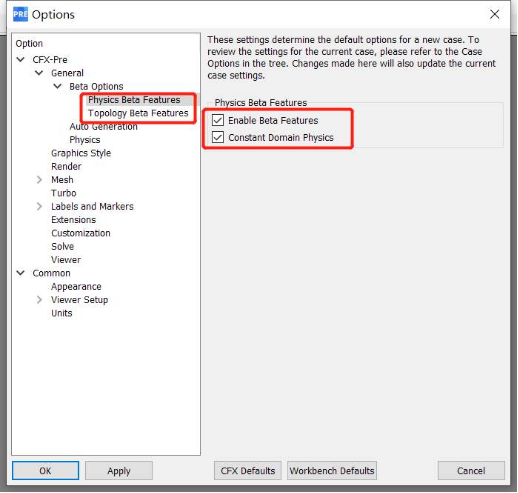This screenshot has width=518, height=493.
Task: Open the Graphics Style options
Action: pyautogui.click(x=81, y=153)
